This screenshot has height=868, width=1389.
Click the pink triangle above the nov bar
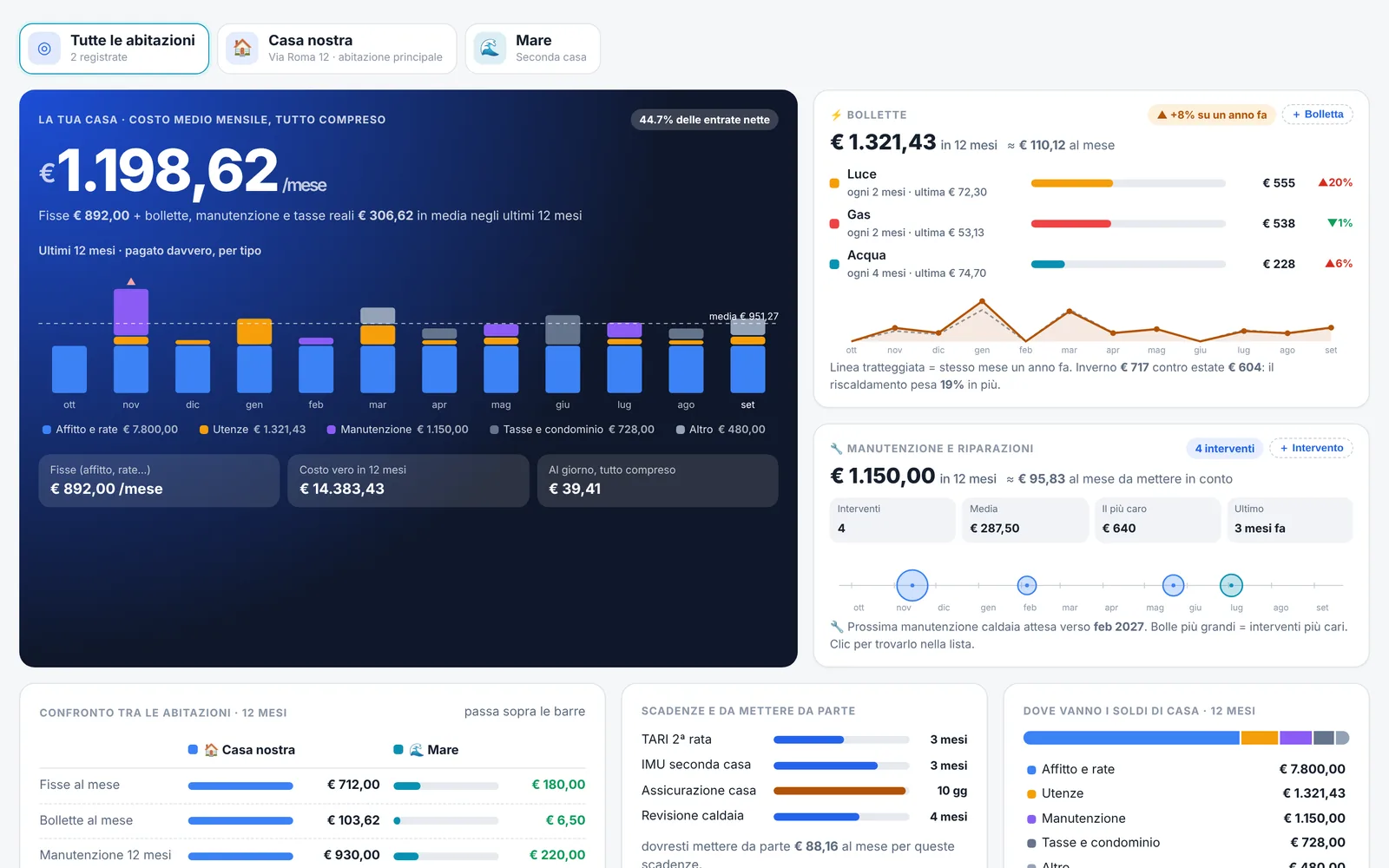click(131, 281)
